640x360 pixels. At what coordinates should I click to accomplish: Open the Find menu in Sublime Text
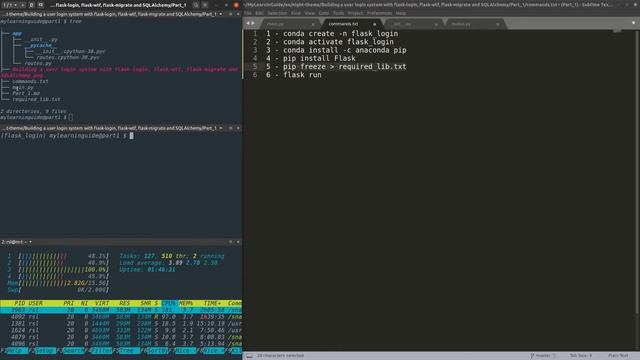(296, 13)
